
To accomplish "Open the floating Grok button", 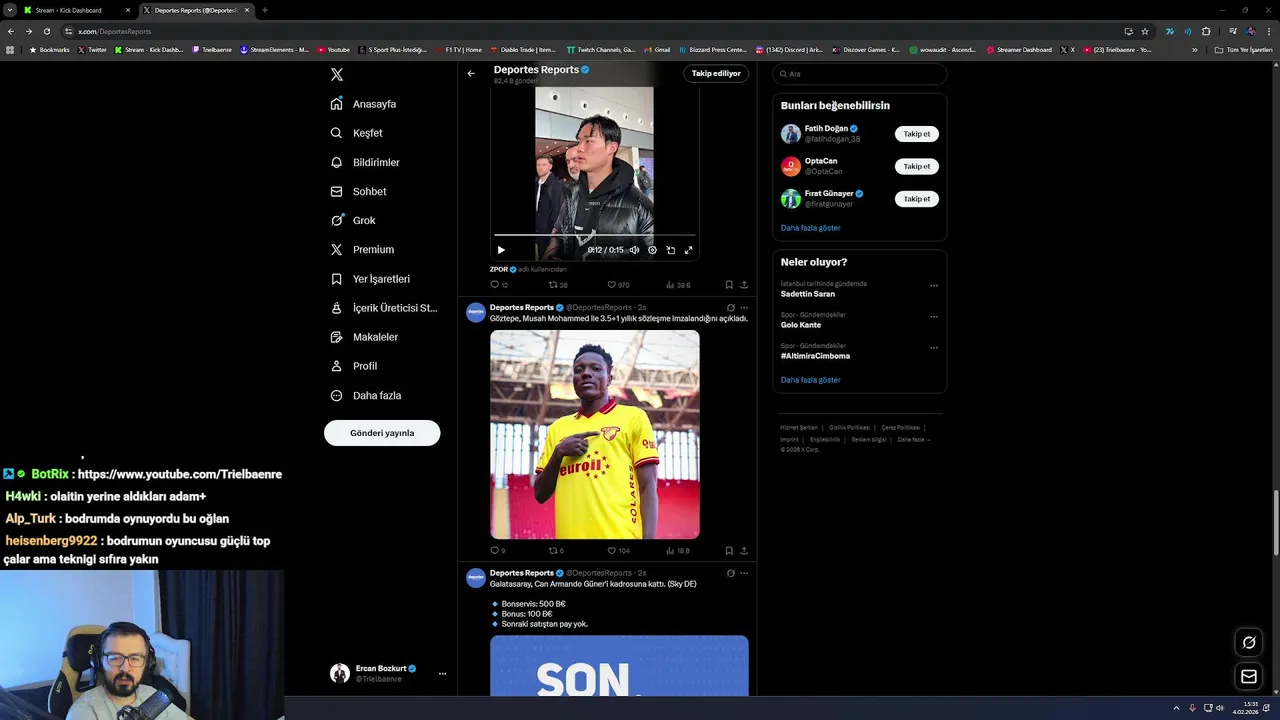I will pyautogui.click(x=1249, y=642).
